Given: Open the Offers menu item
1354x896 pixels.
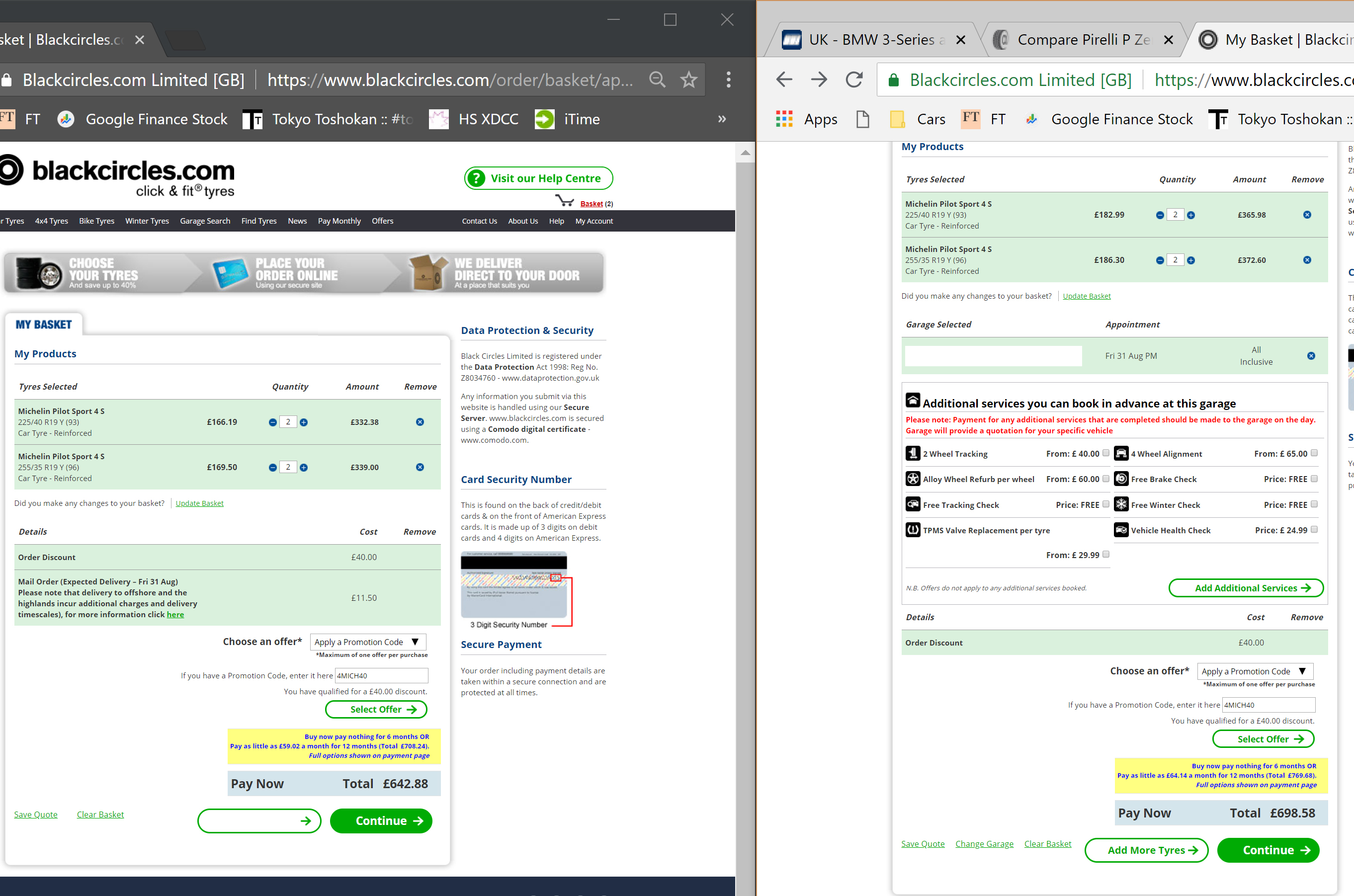Looking at the screenshot, I should coord(382,221).
